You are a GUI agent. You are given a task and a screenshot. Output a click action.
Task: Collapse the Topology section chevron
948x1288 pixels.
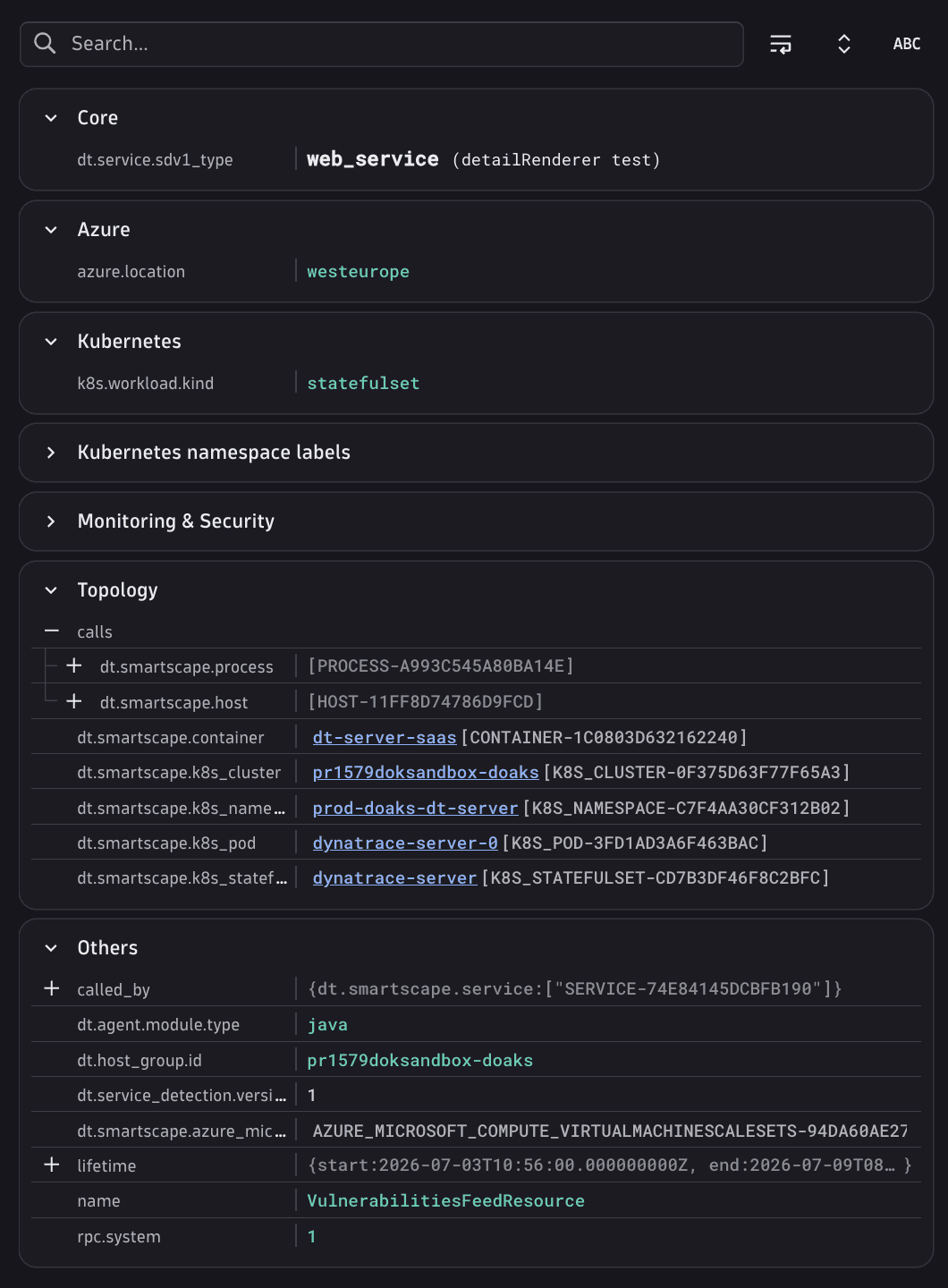pyautogui.click(x=51, y=590)
